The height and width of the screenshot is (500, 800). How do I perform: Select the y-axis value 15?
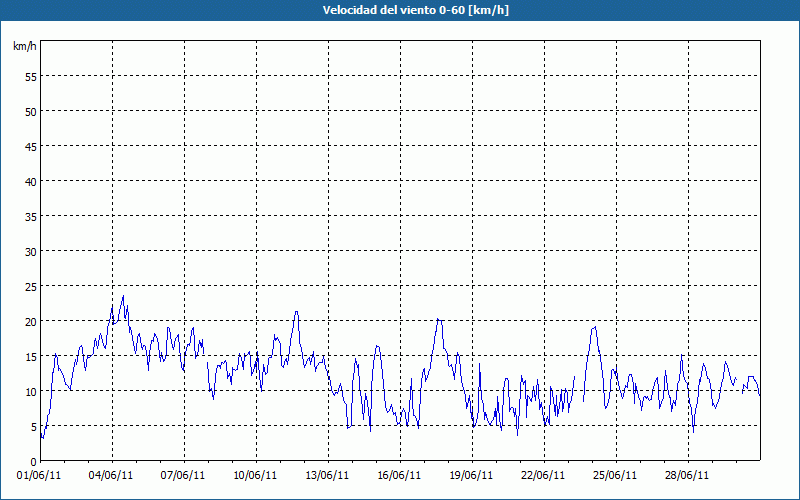click(x=31, y=356)
